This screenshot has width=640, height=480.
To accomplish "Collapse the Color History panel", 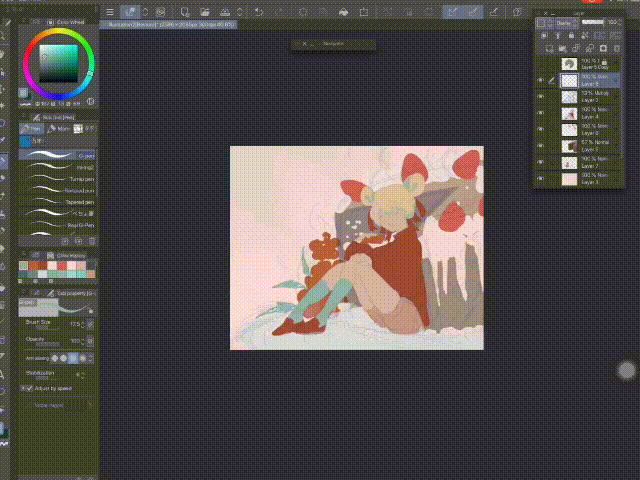I will point(23,255).
